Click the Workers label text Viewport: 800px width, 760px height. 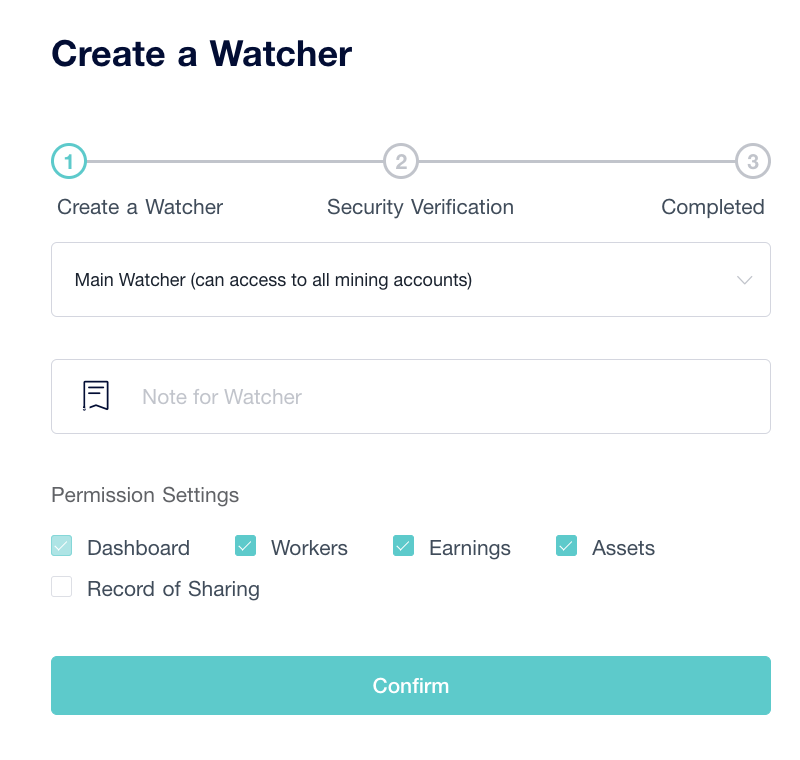coord(309,548)
